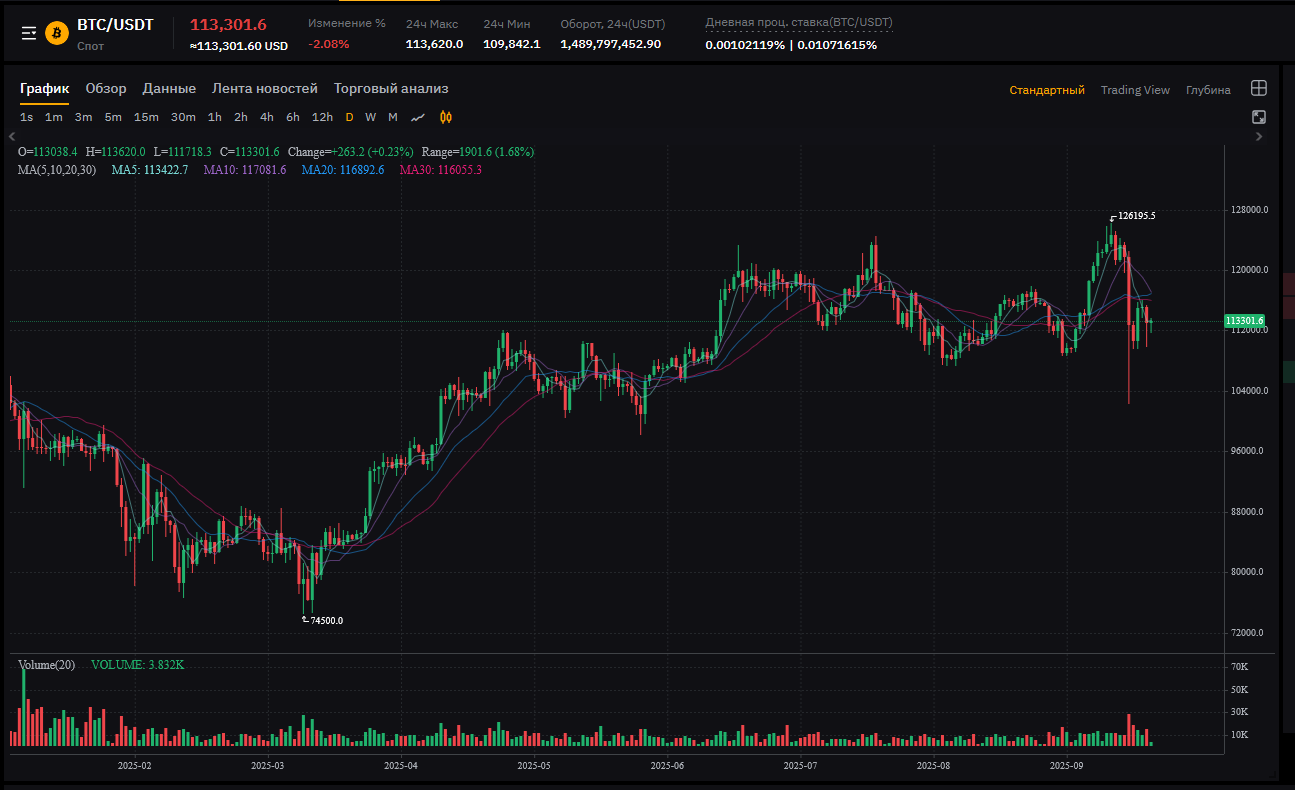Open the BTC/USDT pair selector
This screenshot has width=1295, height=790.
click(x=115, y=25)
